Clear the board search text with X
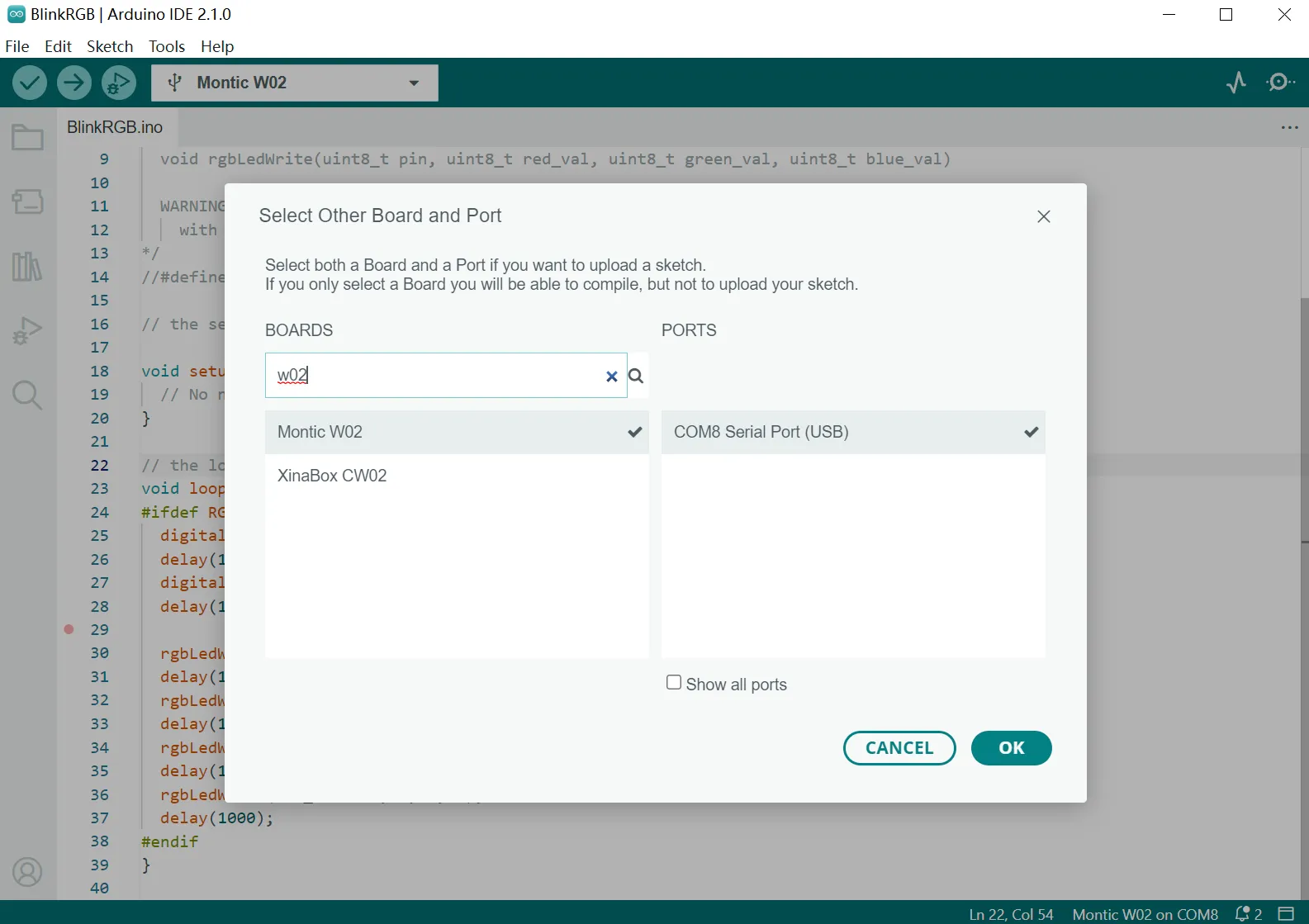The width and height of the screenshot is (1309, 924). (x=611, y=377)
